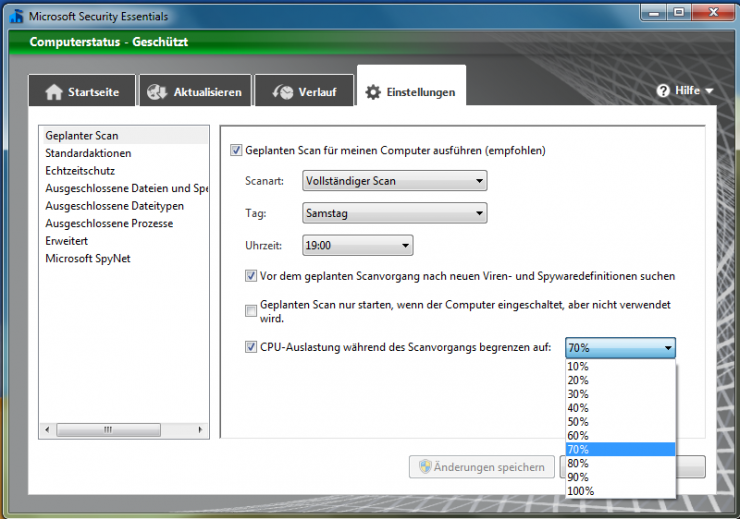Select Ausgeschlossene Dateitypen entry
740x519 pixels.
pyautogui.click(x=124, y=206)
